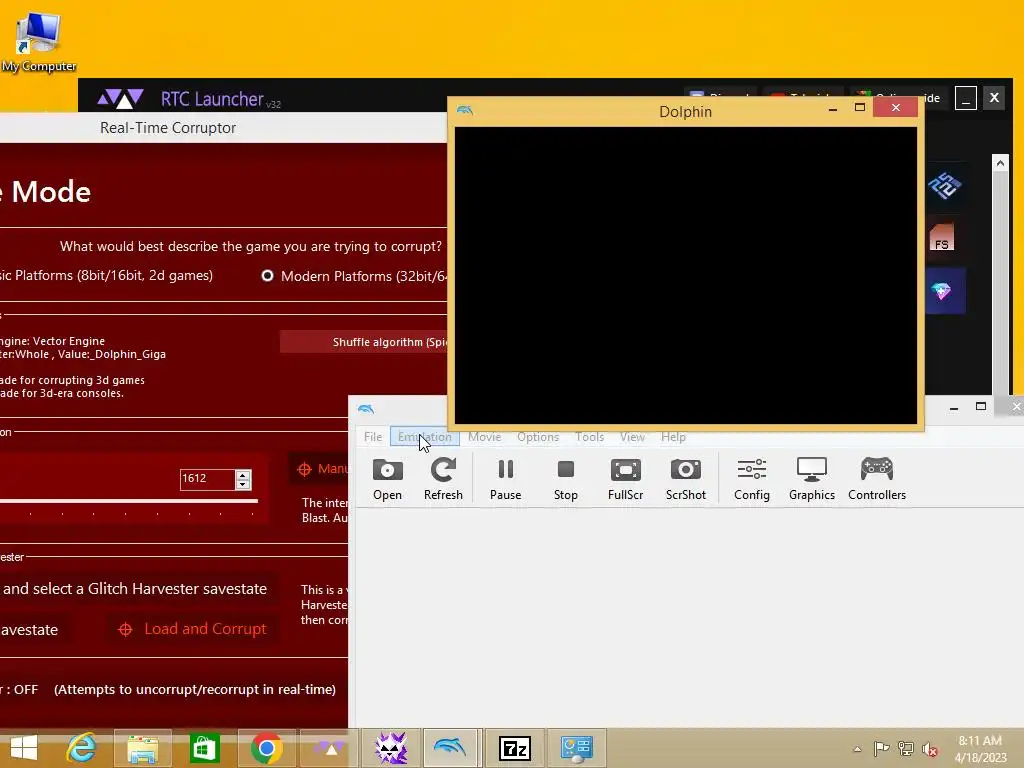Take a screenshot using the ScrShot icon
1024x768 pixels.
(x=686, y=479)
